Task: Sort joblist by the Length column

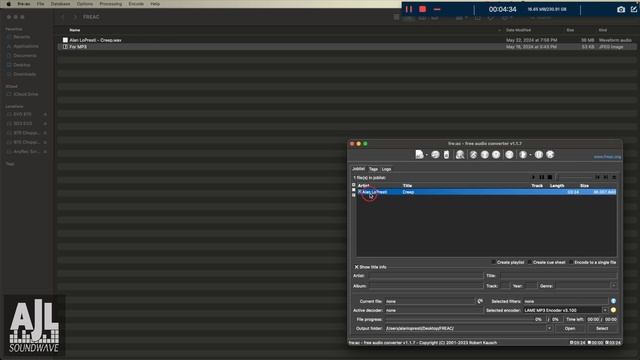Action: 557,185
